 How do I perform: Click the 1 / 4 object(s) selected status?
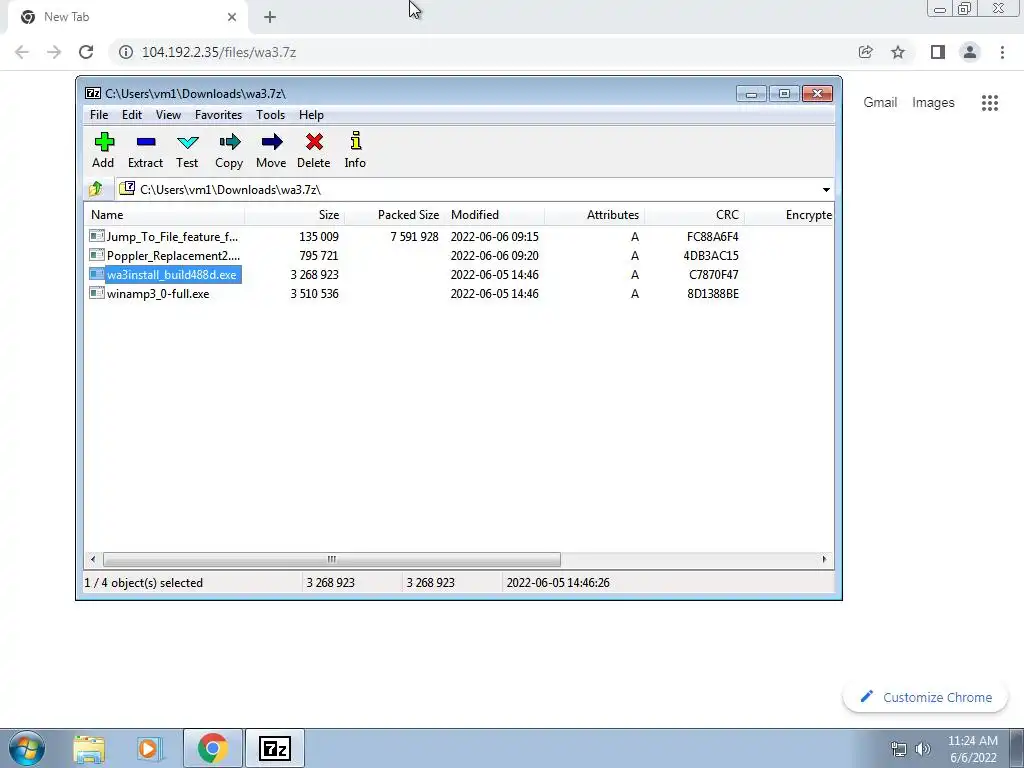(x=144, y=583)
